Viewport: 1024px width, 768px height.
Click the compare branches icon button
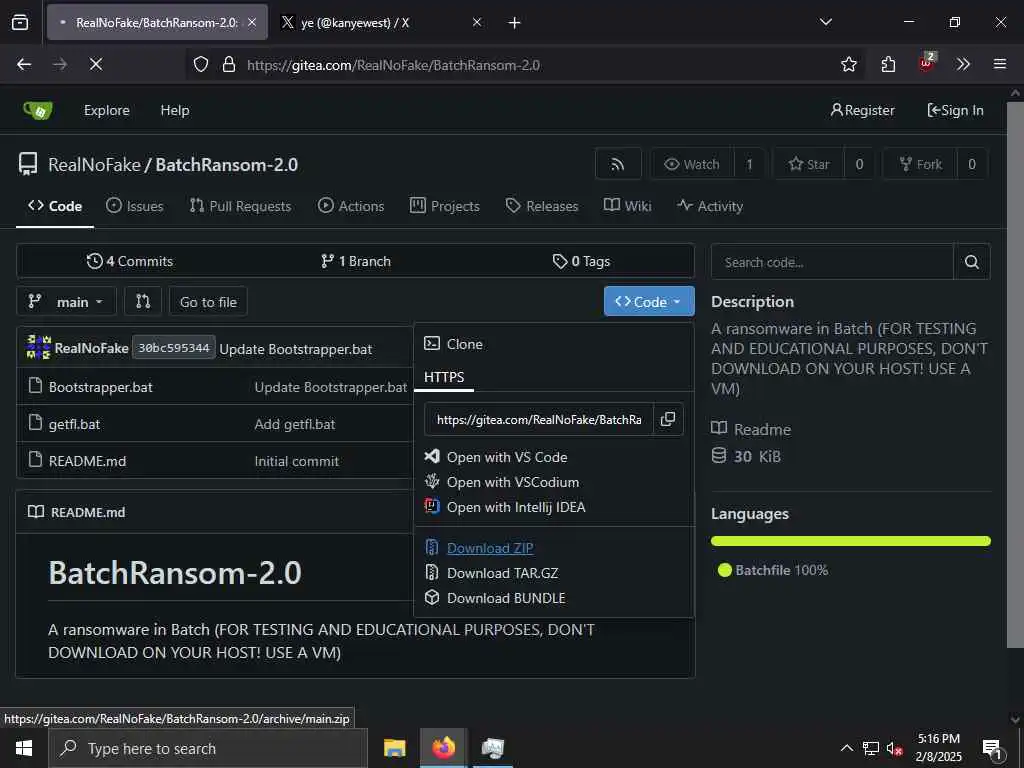point(143,301)
